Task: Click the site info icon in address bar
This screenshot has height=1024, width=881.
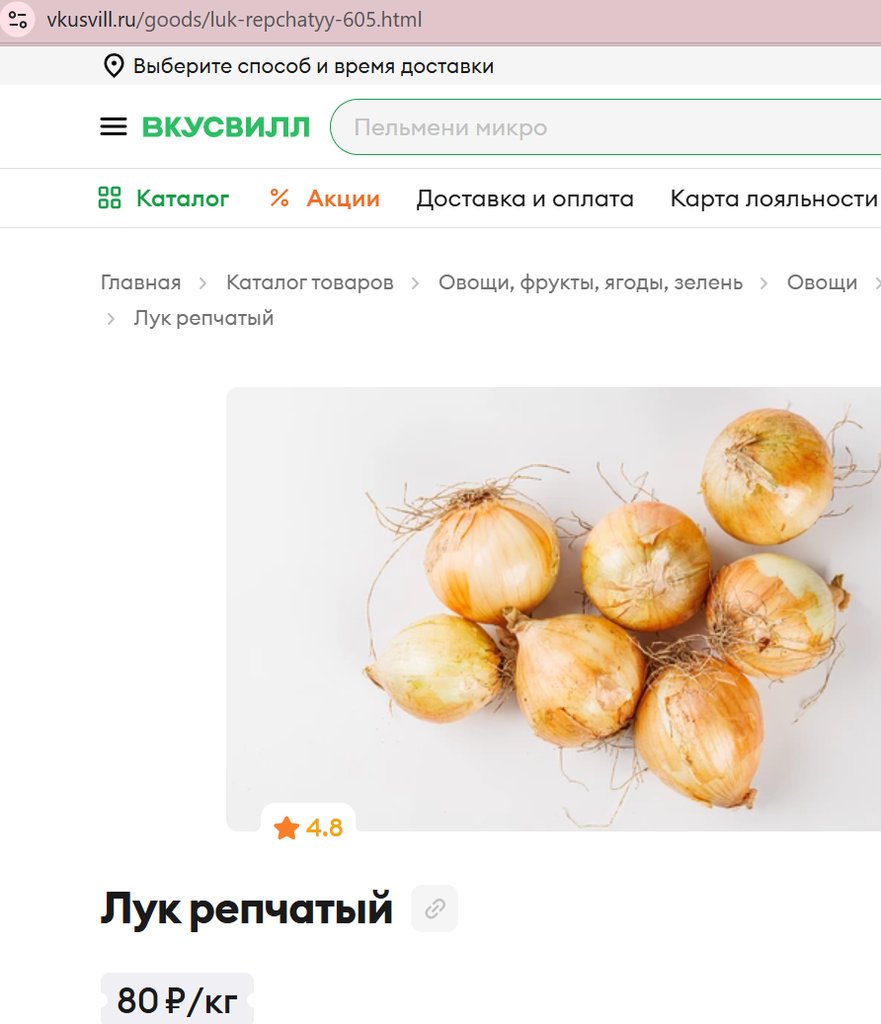Action: tap(18, 20)
